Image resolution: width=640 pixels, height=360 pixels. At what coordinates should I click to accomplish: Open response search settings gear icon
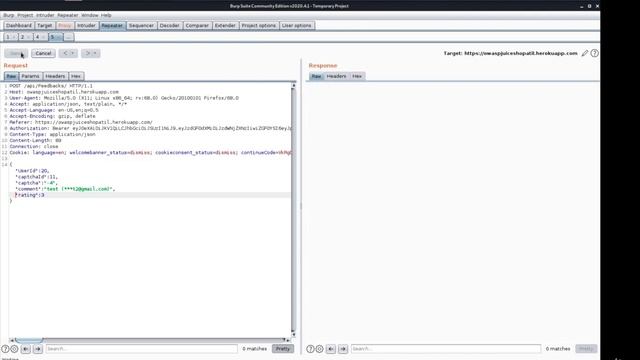pyautogui.click(x=320, y=349)
